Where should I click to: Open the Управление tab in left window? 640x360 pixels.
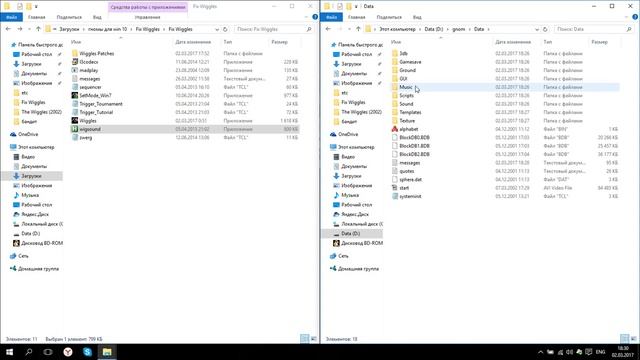[147, 17]
